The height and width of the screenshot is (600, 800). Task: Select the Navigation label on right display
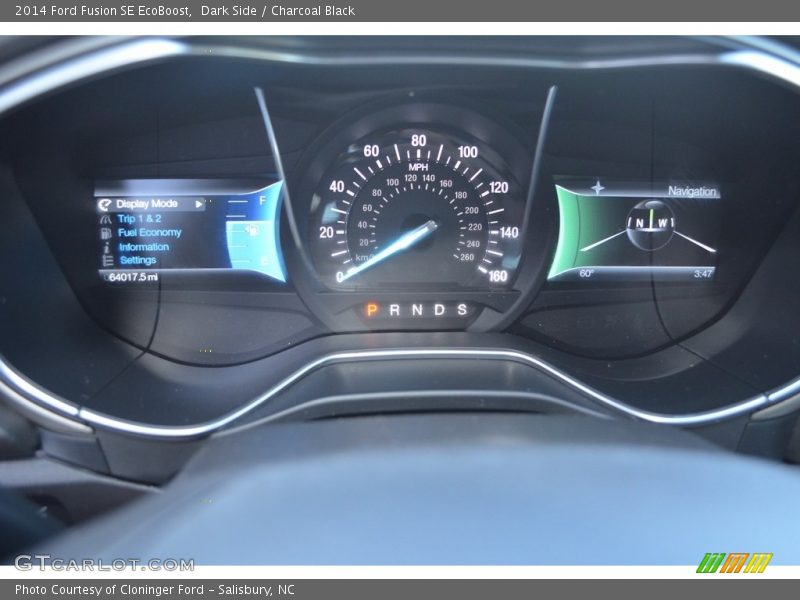[693, 190]
